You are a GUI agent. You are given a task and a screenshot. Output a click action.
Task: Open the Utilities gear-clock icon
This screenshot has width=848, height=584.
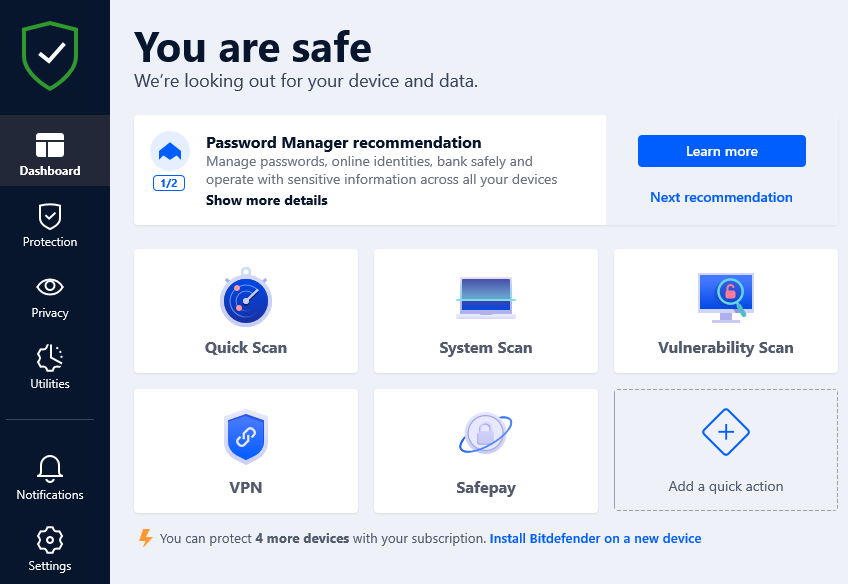click(50, 358)
